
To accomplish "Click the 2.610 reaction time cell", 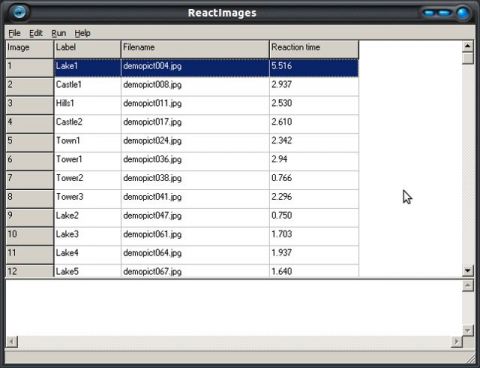I will pyautogui.click(x=314, y=124).
